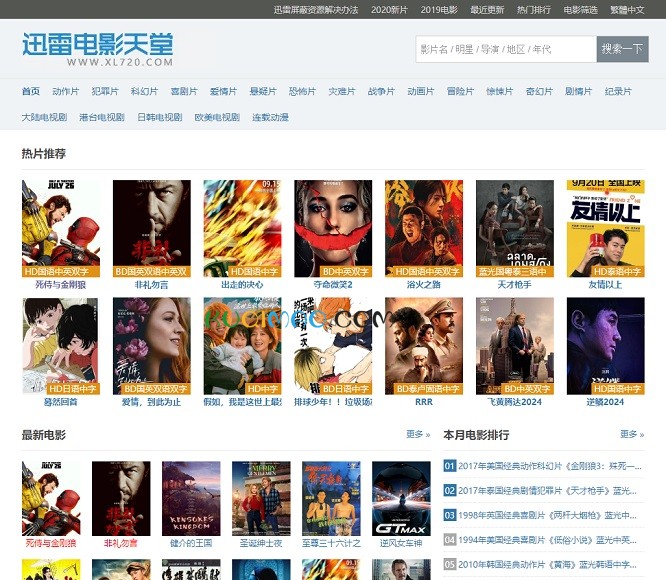The image size is (666, 580).
Task: Select the 奇幻片 category
Action: pyautogui.click(x=539, y=91)
